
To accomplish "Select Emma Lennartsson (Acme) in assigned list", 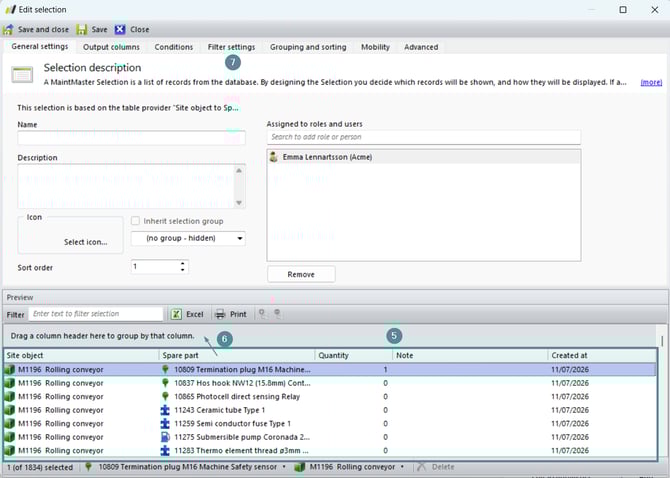I will tap(423, 157).
